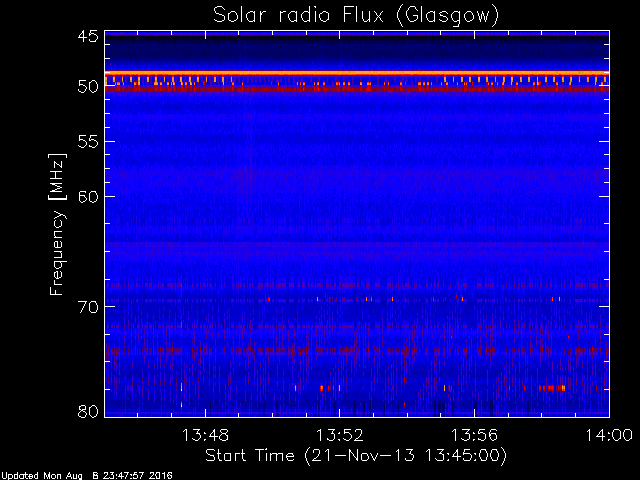Click the 13:56 time axis label
Image resolution: width=640 pixels, height=480 pixels.
tap(474, 435)
